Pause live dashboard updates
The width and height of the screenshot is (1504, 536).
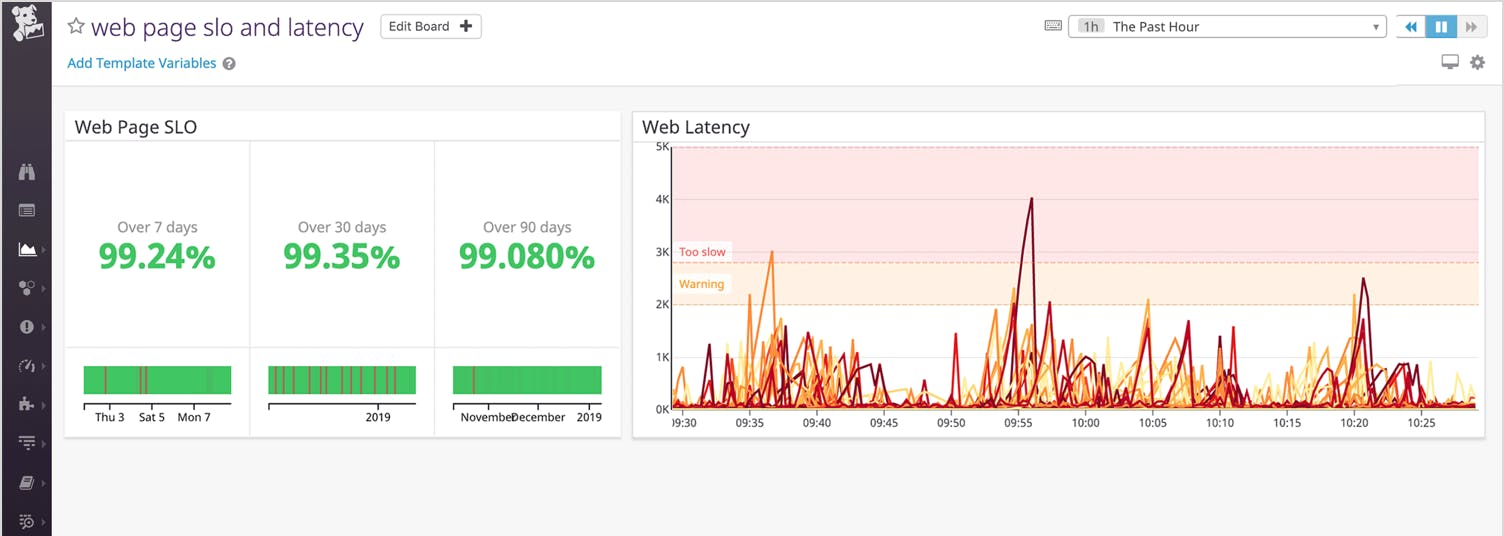point(1441,27)
